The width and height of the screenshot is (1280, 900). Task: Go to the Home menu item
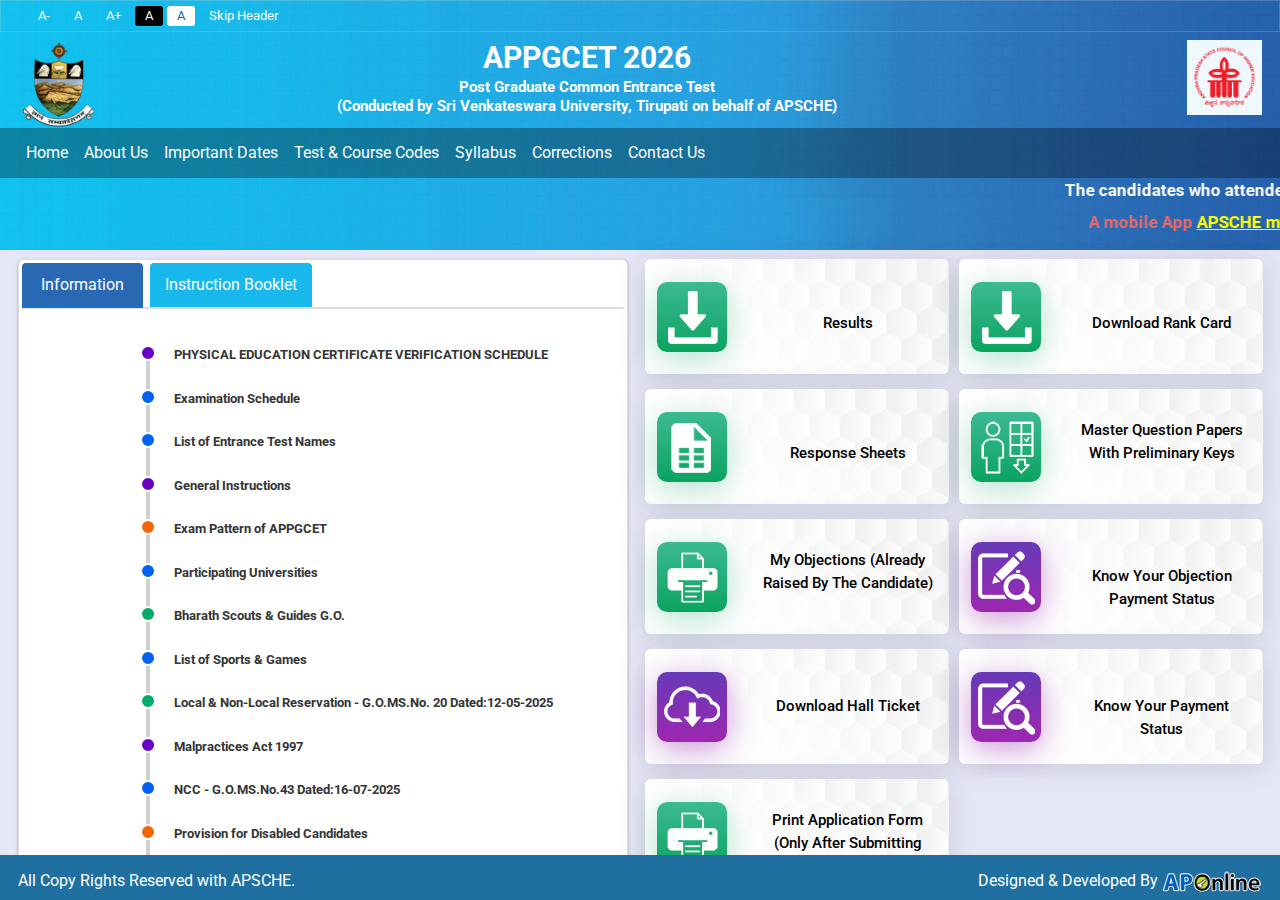point(47,153)
